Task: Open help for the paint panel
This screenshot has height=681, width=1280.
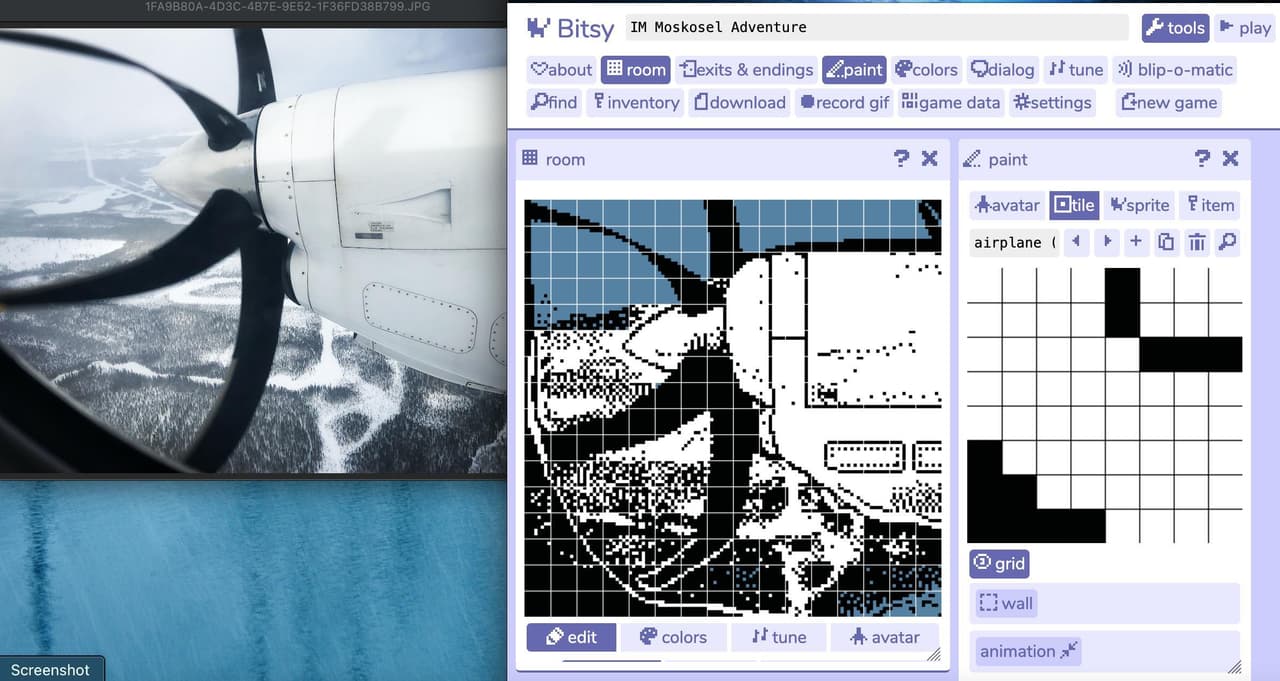Action: pyautogui.click(x=1202, y=158)
